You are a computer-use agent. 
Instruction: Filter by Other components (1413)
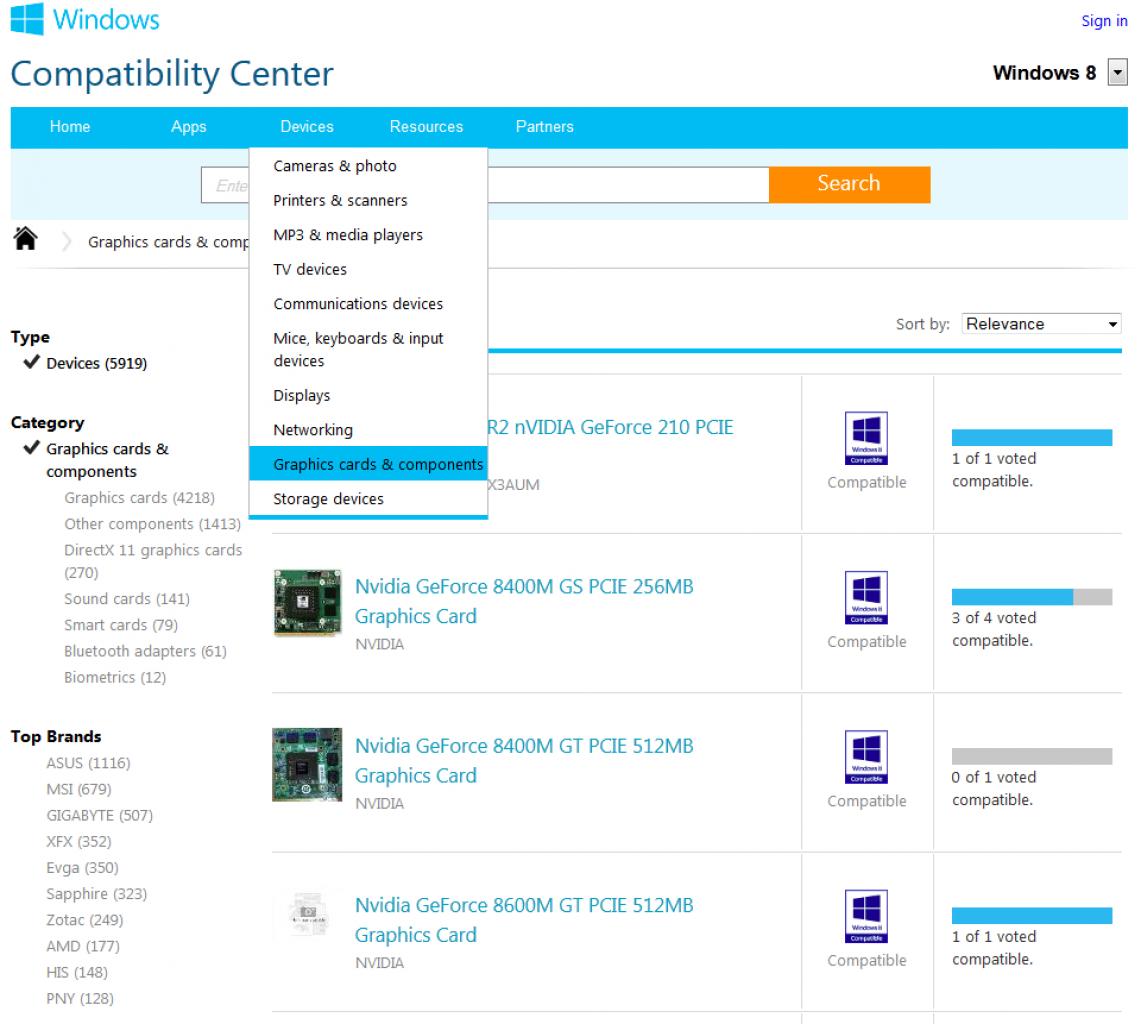(x=152, y=524)
